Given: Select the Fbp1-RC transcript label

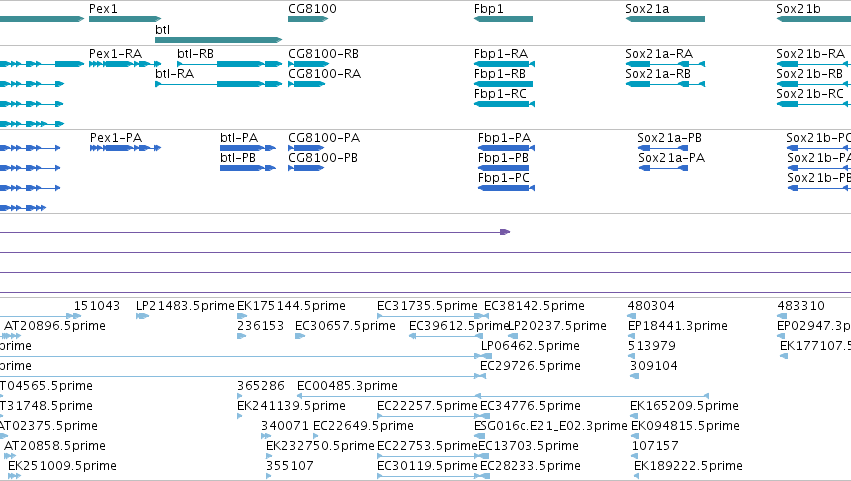Looking at the screenshot, I should click(x=500, y=94).
